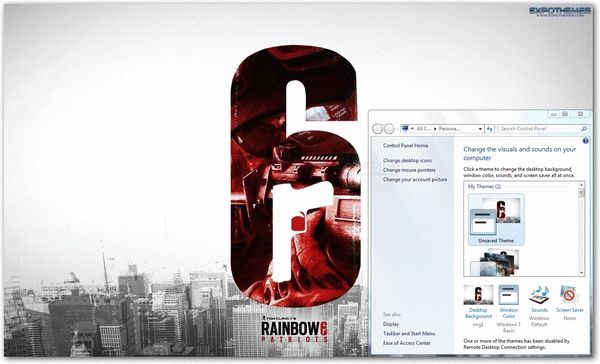Click the Back navigation arrow button
This screenshot has width=600, height=364.
click(377, 129)
